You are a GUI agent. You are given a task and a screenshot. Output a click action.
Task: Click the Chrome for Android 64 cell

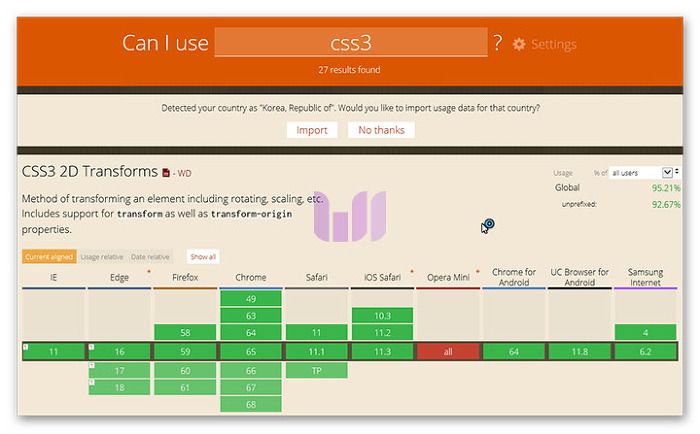pyautogui.click(x=514, y=351)
